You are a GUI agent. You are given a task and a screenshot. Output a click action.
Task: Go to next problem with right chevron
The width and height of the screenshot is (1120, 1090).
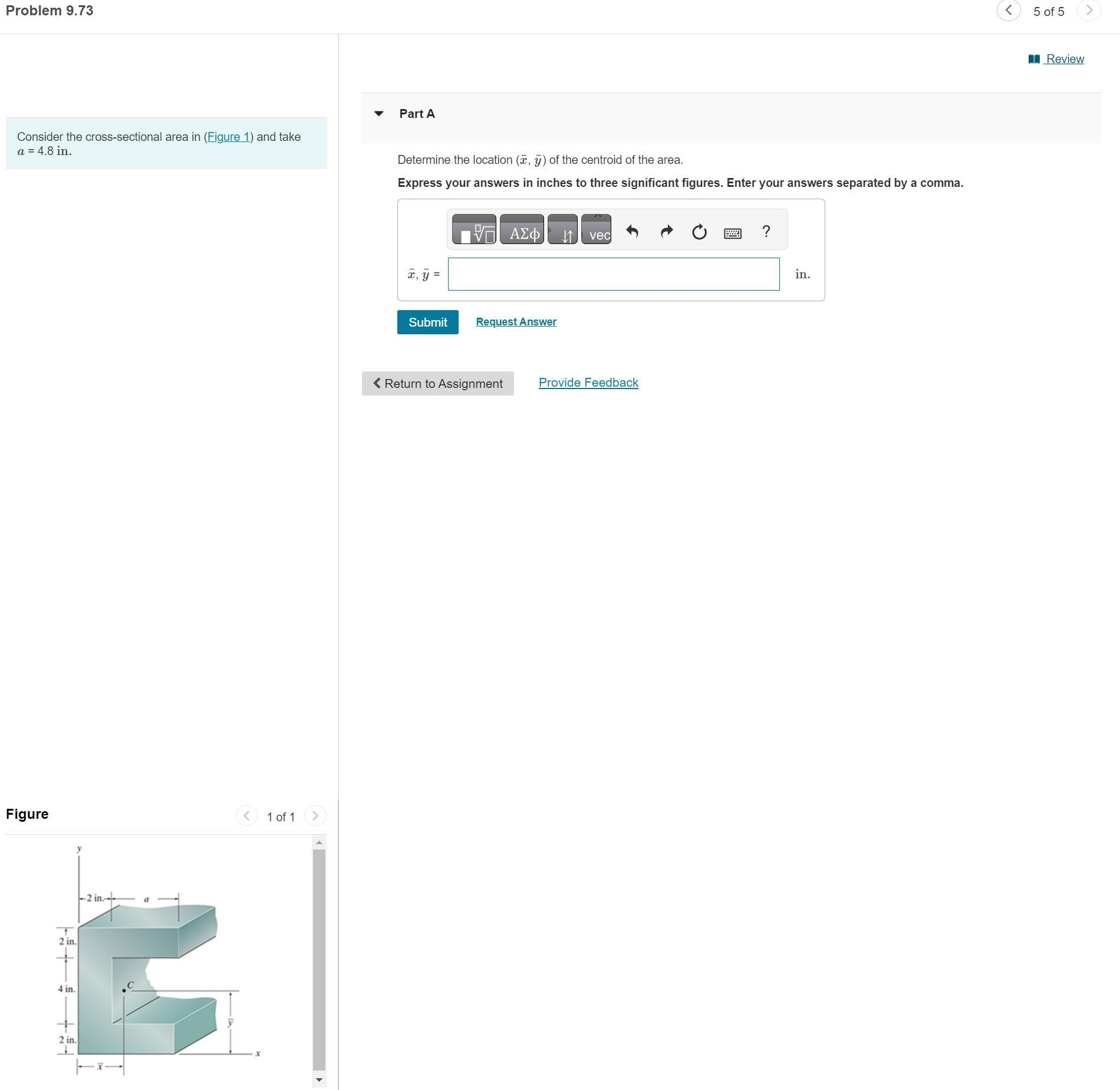(x=1089, y=11)
